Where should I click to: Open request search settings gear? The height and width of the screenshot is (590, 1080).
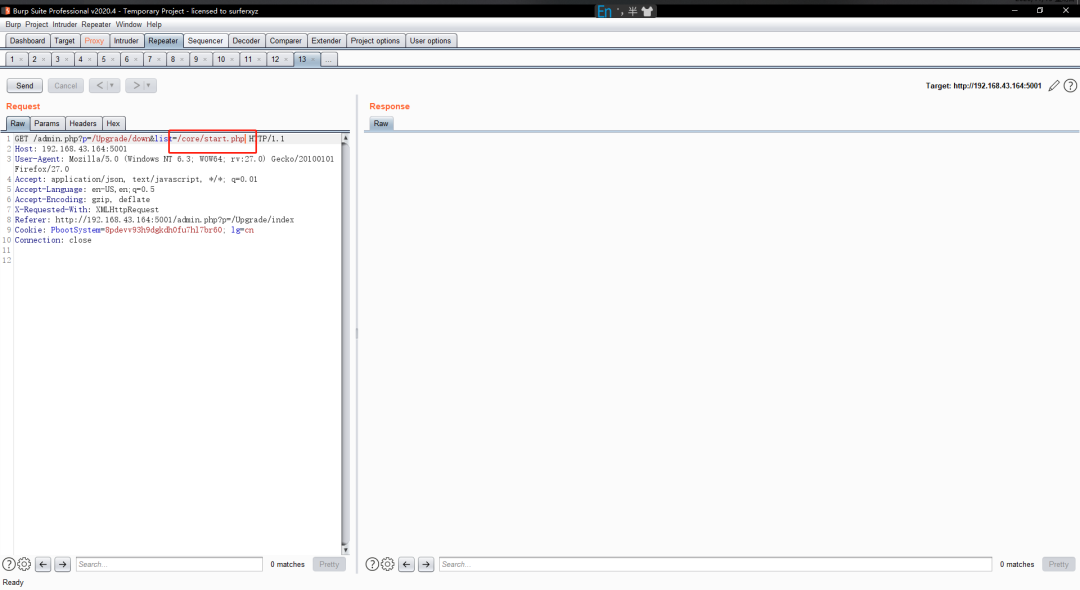[x=24, y=564]
